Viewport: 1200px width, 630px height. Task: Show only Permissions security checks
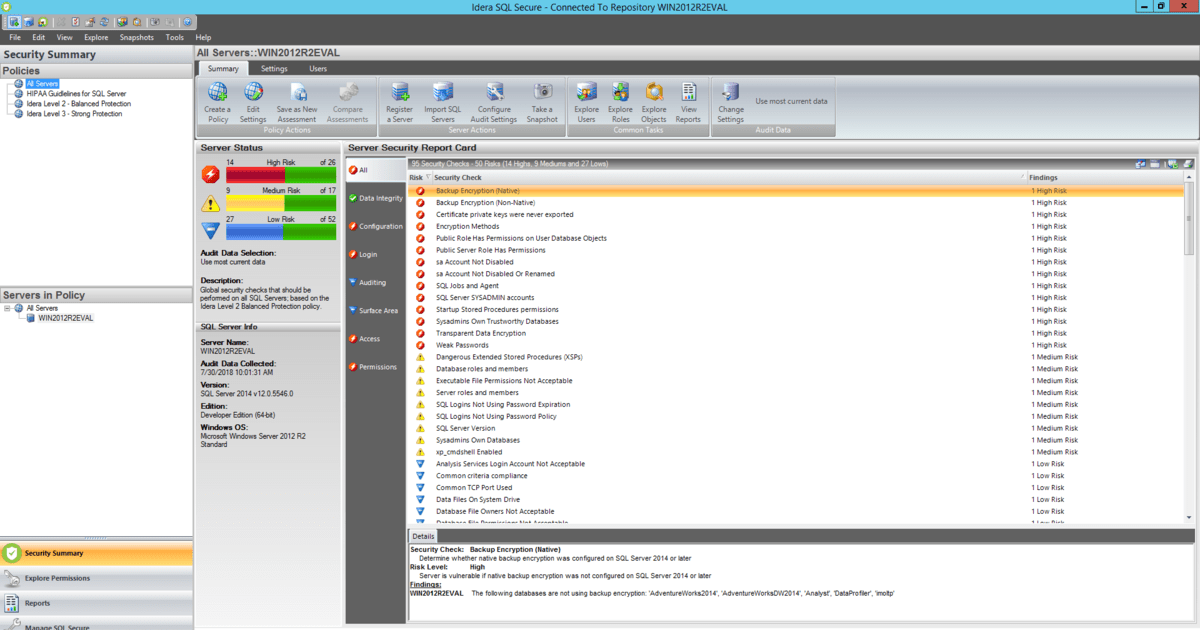[373, 367]
